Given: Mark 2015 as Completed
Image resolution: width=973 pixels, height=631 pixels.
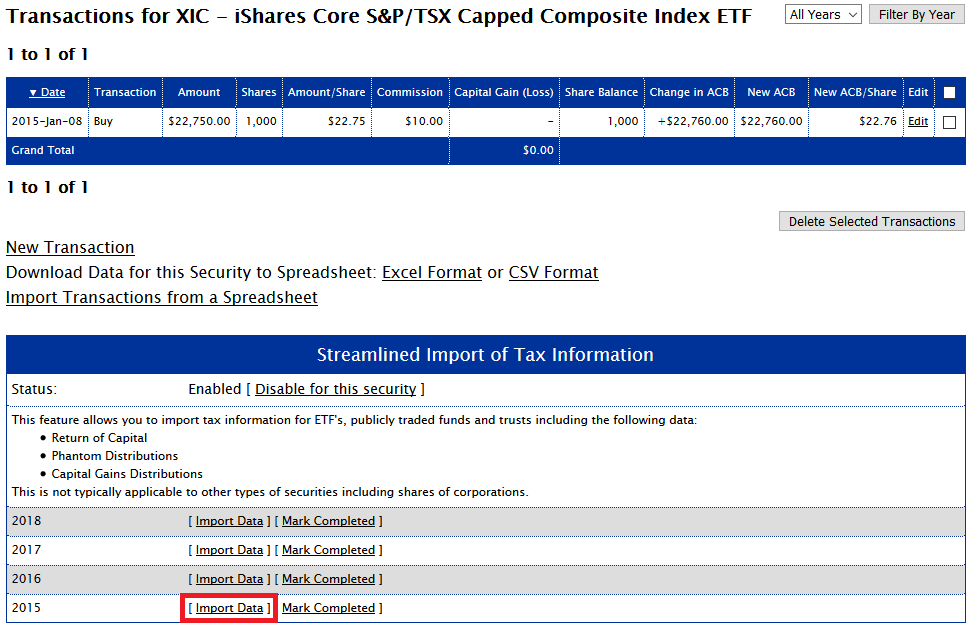Looking at the screenshot, I should [329, 608].
